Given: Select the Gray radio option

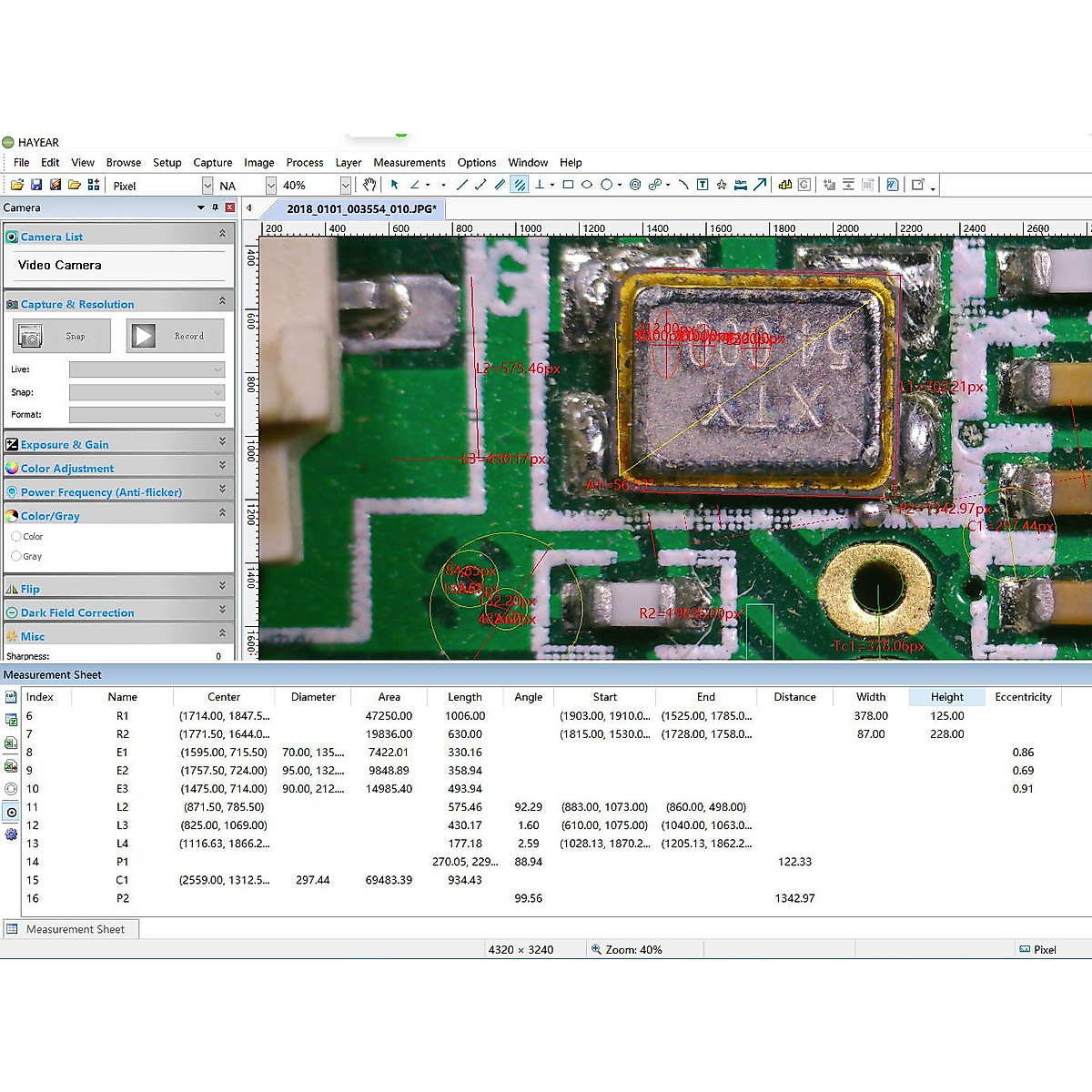Looking at the screenshot, I should [16, 556].
